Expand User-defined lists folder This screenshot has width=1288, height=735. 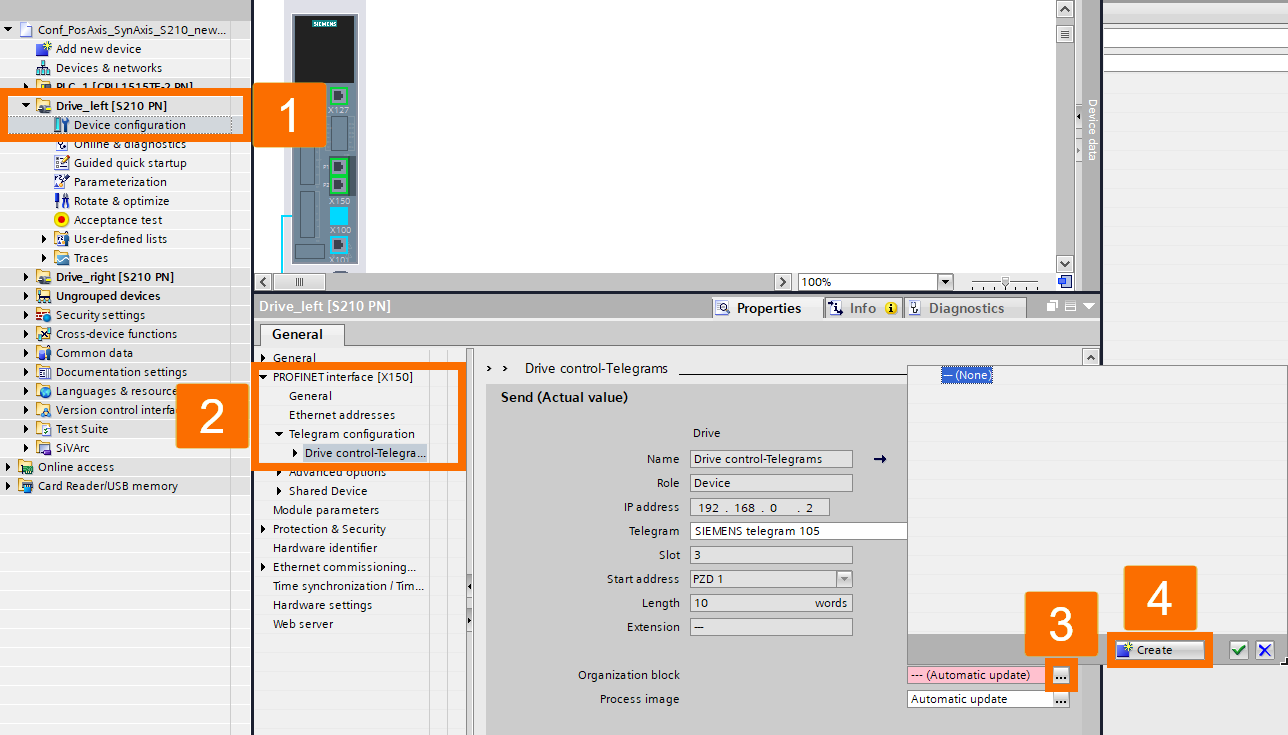click(44, 239)
